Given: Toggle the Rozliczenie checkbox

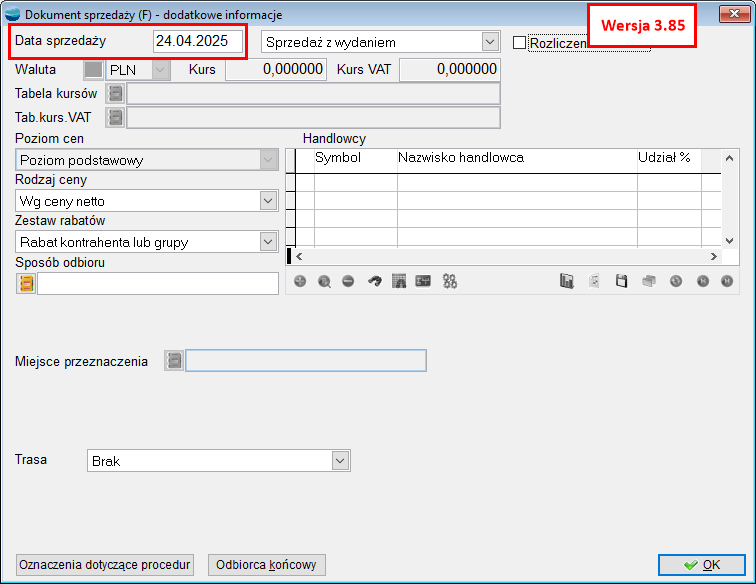Looking at the screenshot, I should pyautogui.click(x=519, y=43).
